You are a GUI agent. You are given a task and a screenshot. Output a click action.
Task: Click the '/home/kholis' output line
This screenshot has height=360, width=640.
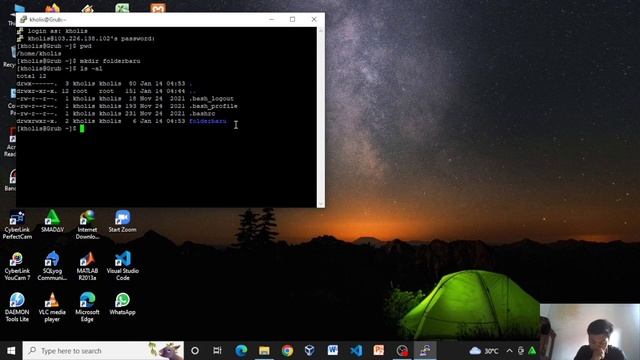(39, 53)
